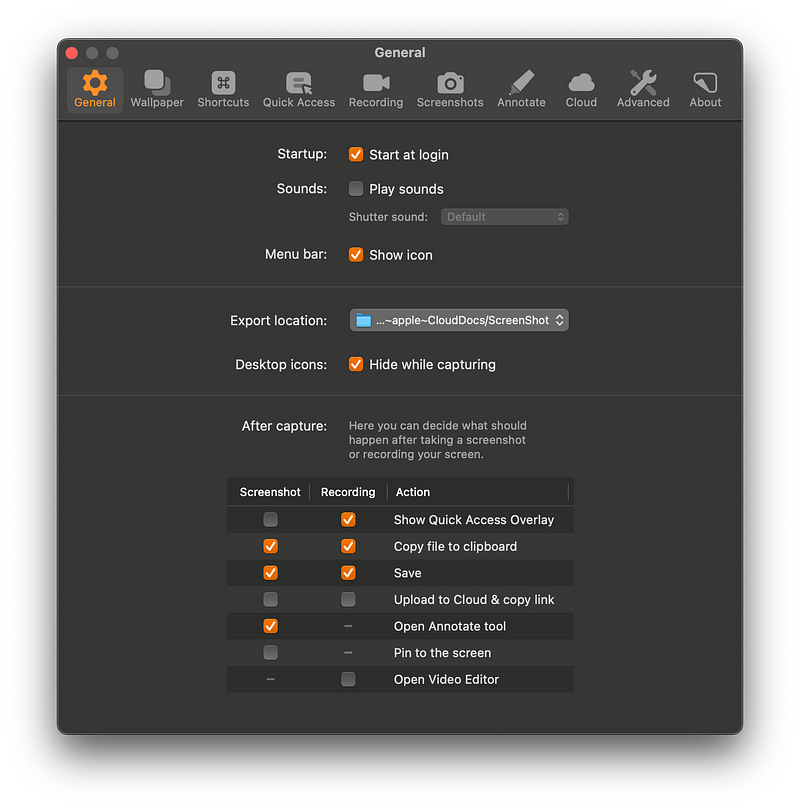Open the Quick Access settings
Image resolution: width=800 pixels, height=810 pixels.
299,88
